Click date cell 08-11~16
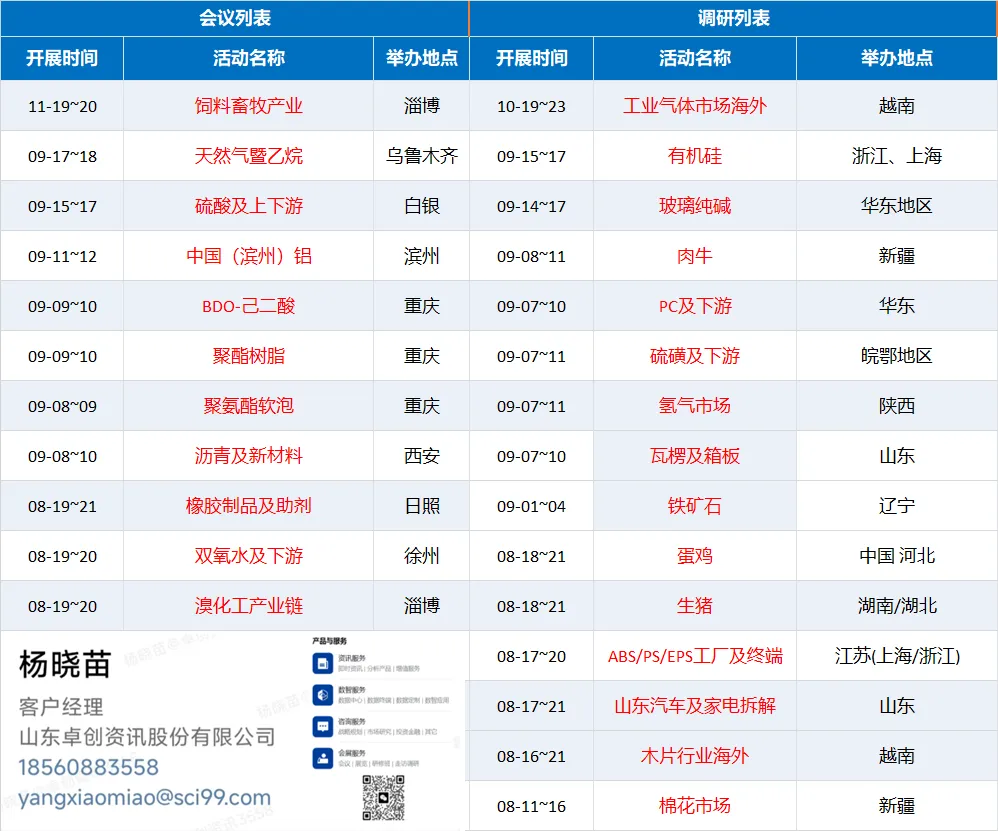This screenshot has height=831, width=998. pyautogui.click(x=531, y=807)
